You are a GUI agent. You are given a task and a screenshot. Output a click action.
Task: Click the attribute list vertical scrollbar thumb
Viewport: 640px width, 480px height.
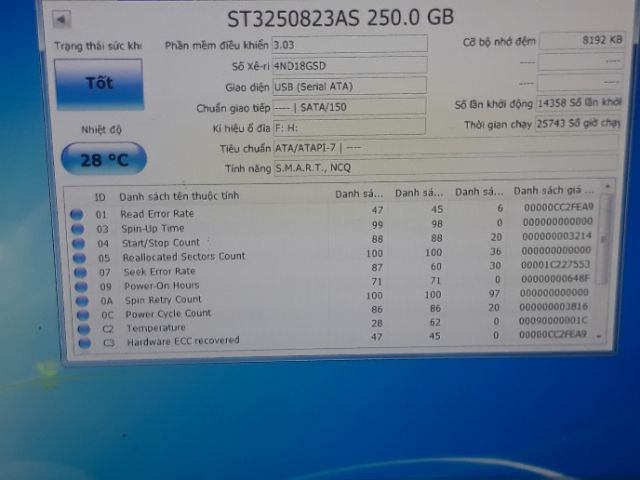(604, 240)
